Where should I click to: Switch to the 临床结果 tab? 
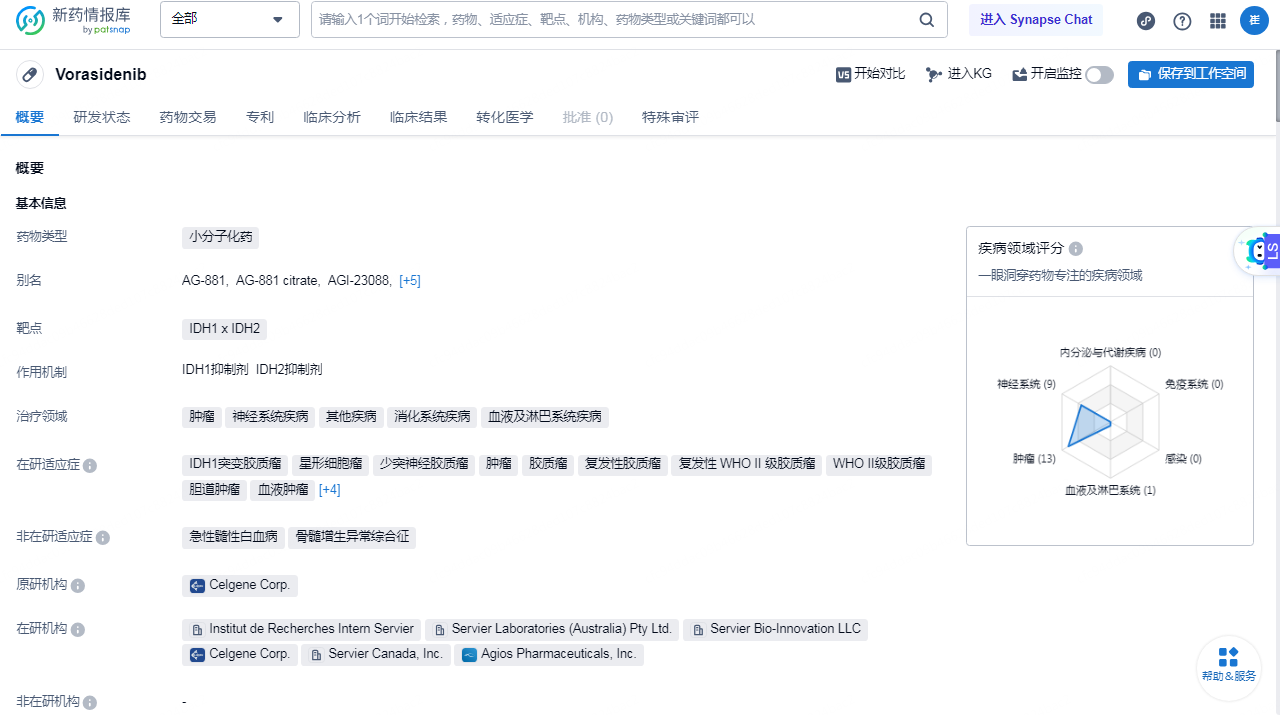pyautogui.click(x=418, y=117)
